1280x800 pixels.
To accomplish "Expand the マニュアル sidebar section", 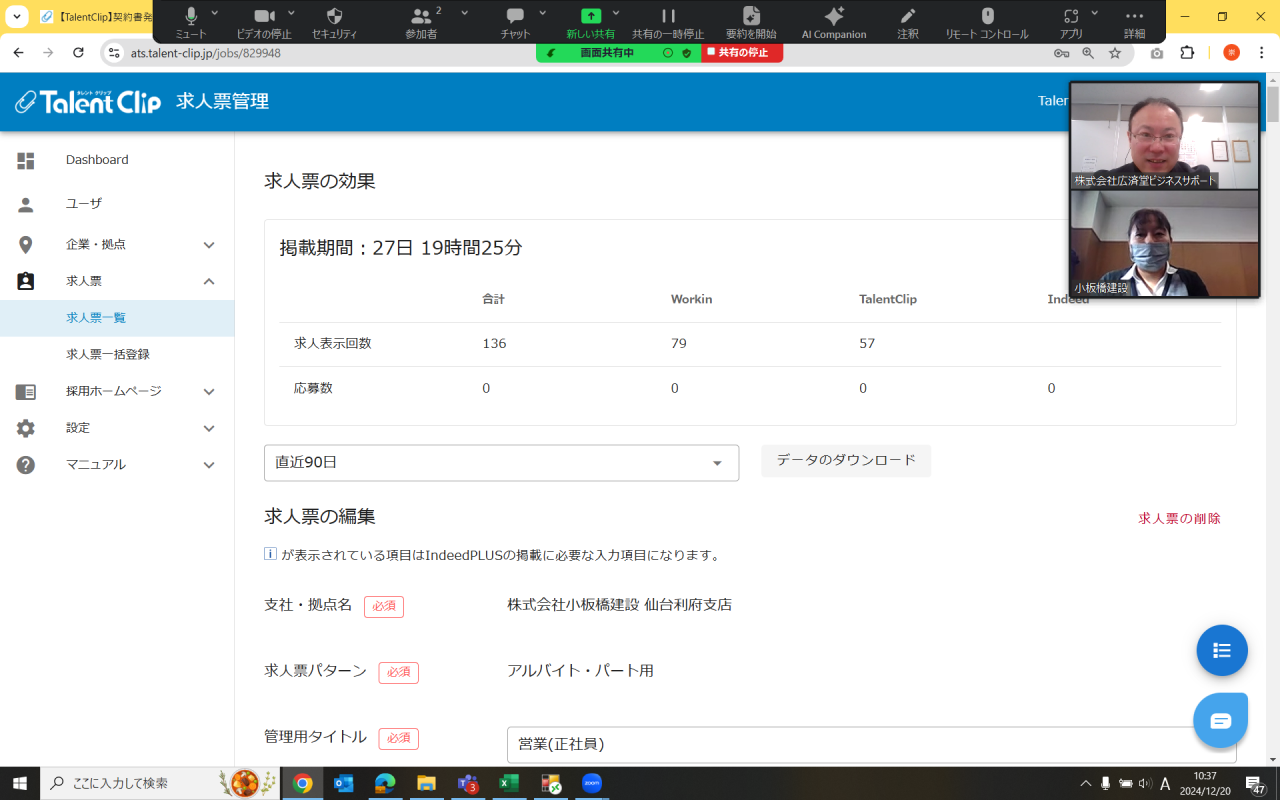I will pyautogui.click(x=117, y=464).
